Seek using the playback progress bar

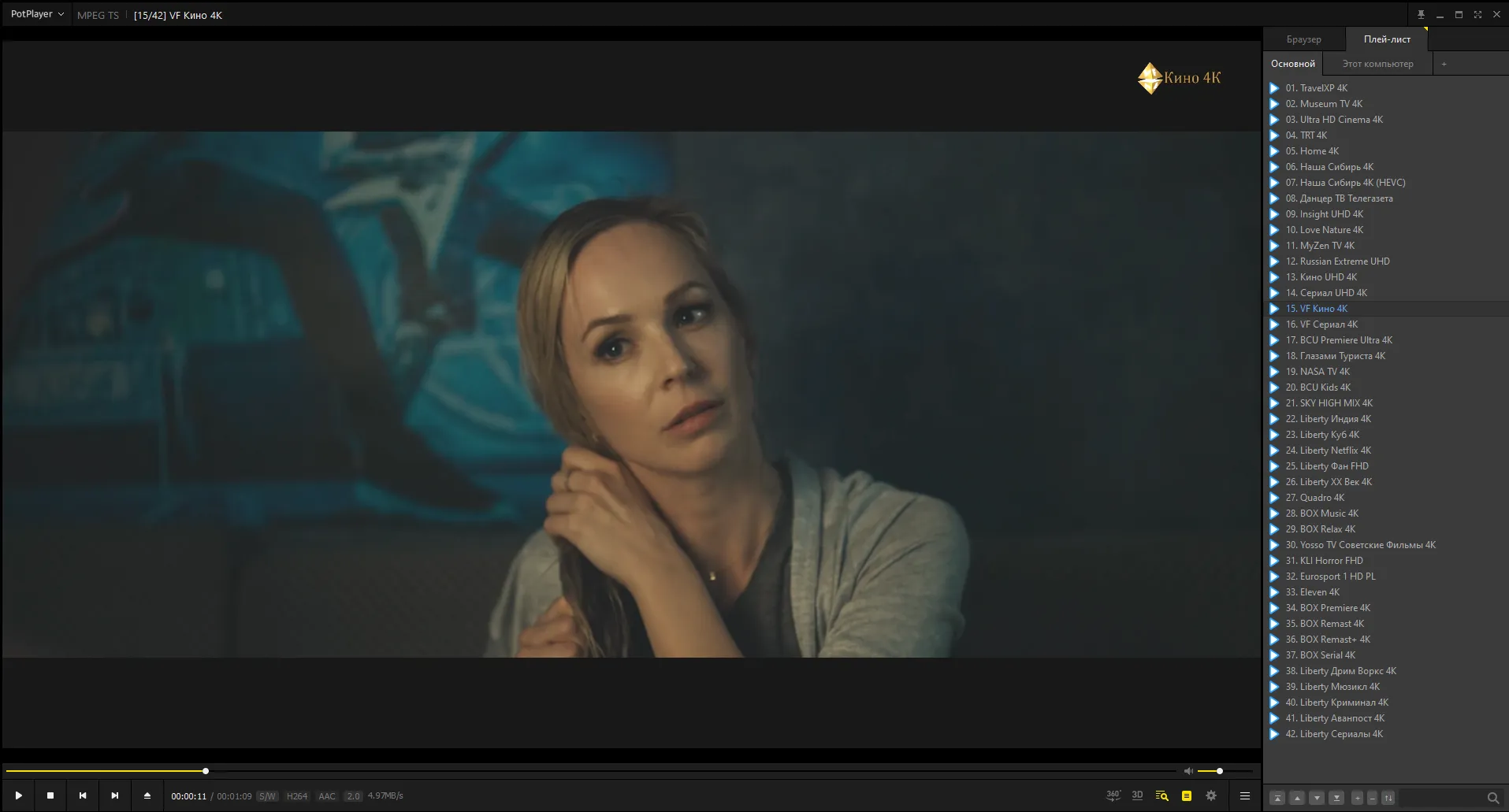[x=591, y=771]
